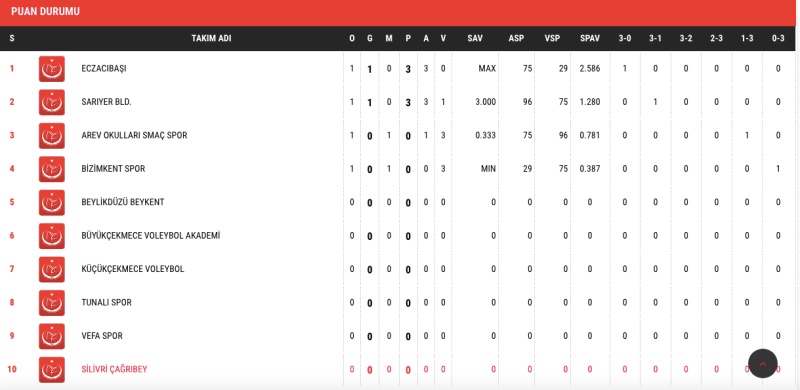Viewport: 800px width, 390px height.
Task: Click the 3-0 column header
Action: (x=624, y=38)
